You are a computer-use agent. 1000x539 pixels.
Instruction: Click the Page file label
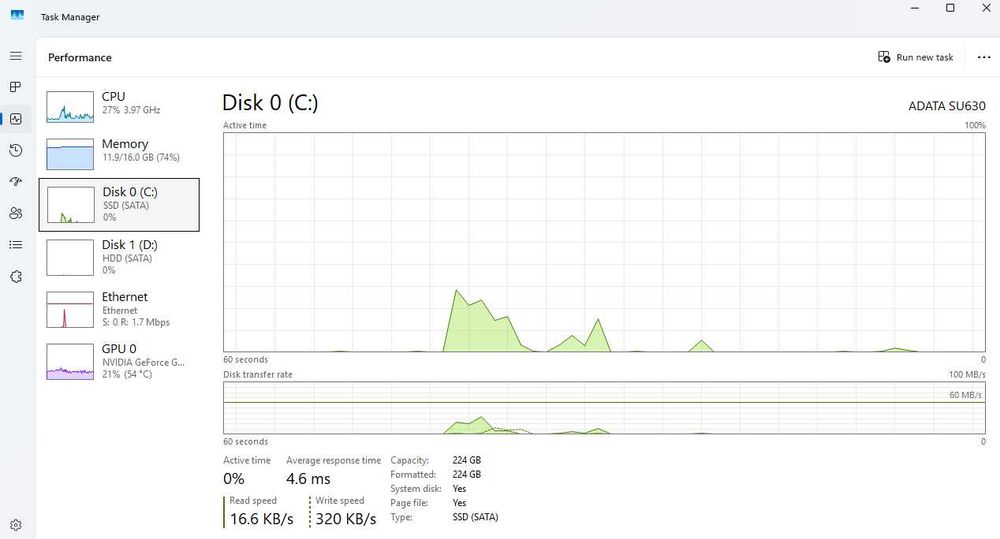click(409, 503)
